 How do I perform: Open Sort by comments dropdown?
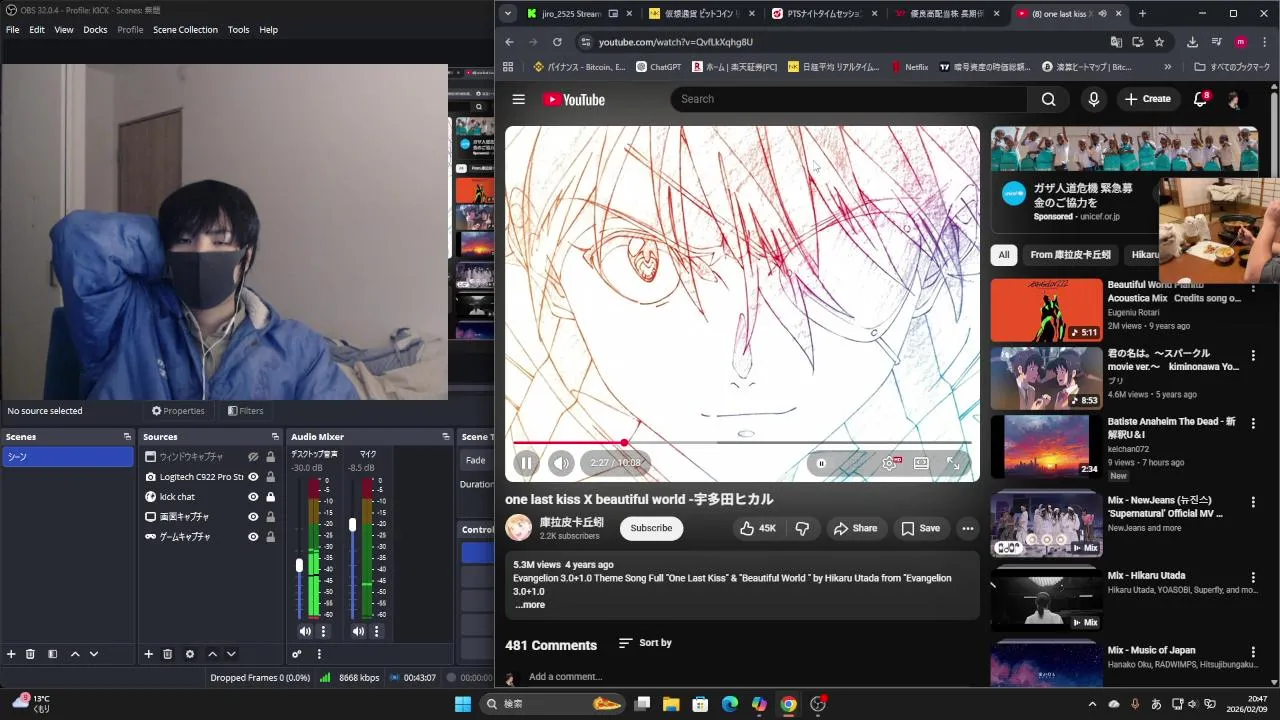(x=645, y=643)
